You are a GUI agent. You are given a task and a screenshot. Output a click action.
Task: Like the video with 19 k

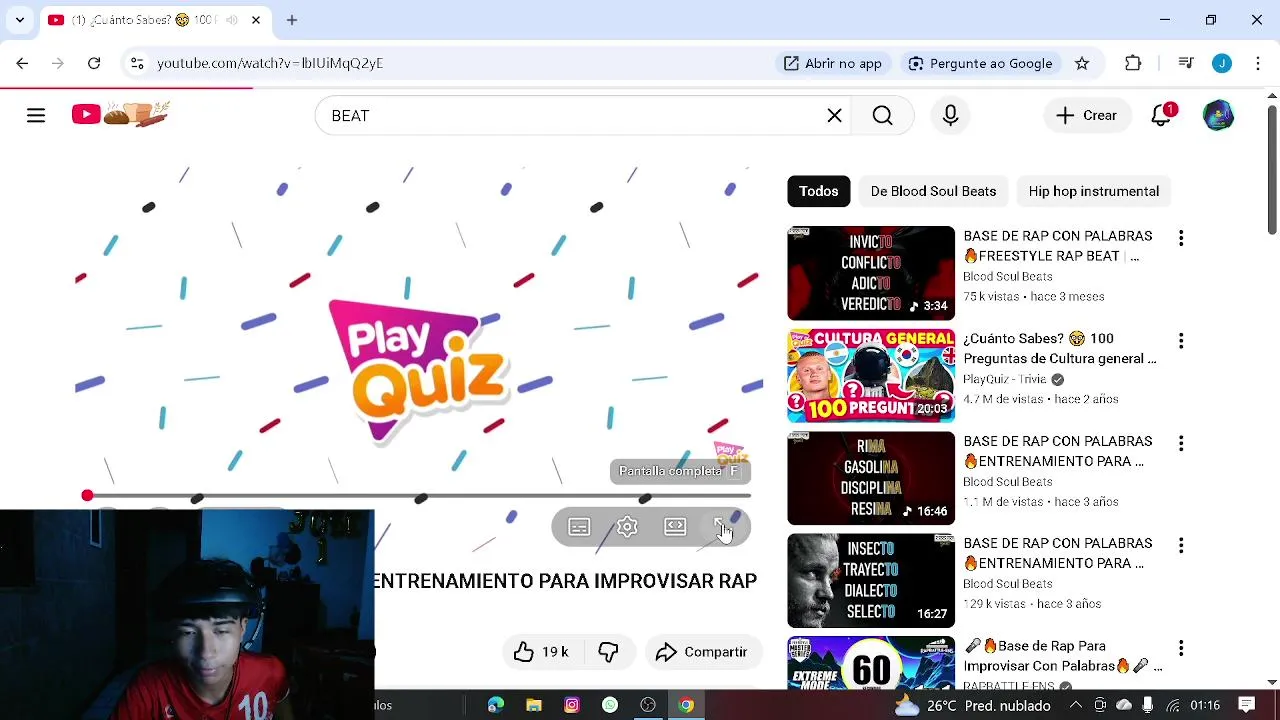click(x=541, y=652)
